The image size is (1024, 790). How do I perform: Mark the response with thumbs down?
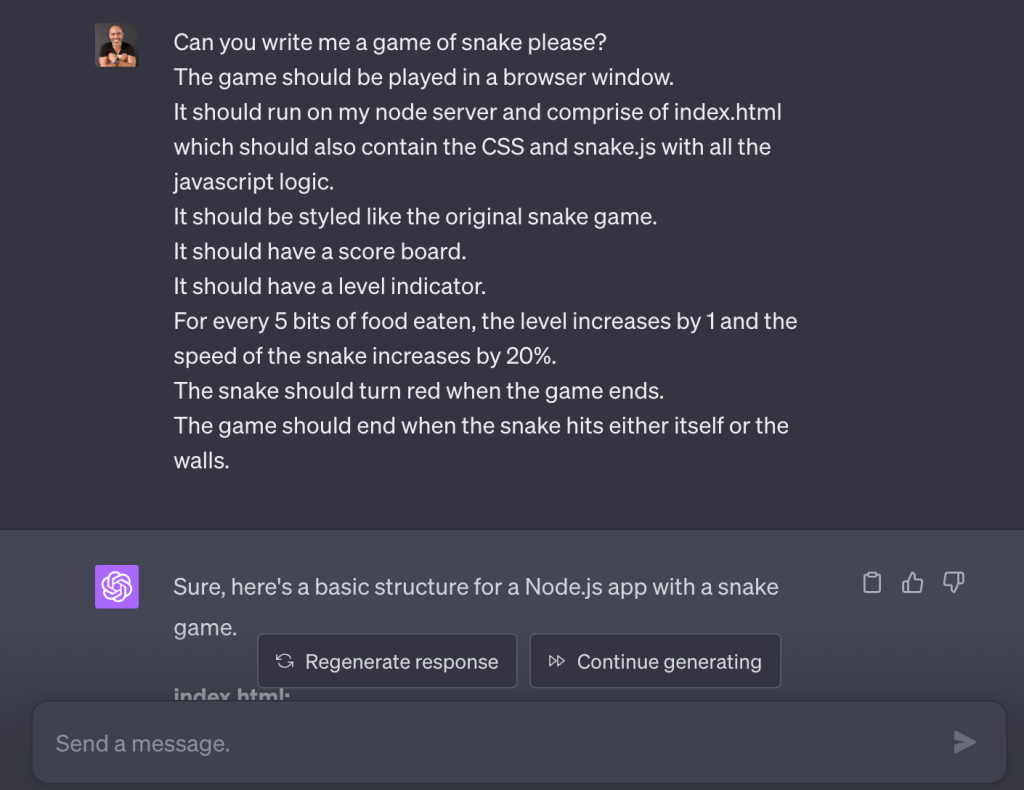point(953,583)
